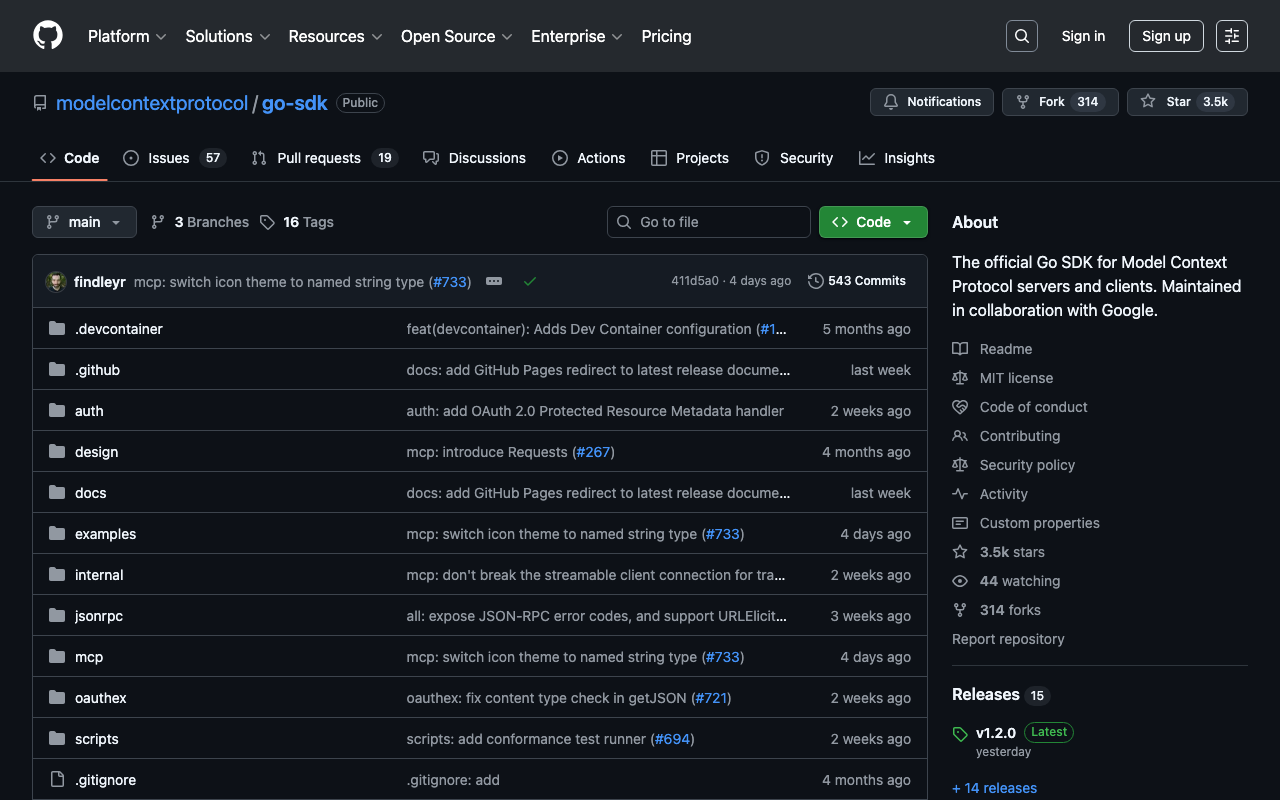This screenshot has width=1280, height=800.
Task: Open the search magnifier icon
Action: pos(1021,36)
